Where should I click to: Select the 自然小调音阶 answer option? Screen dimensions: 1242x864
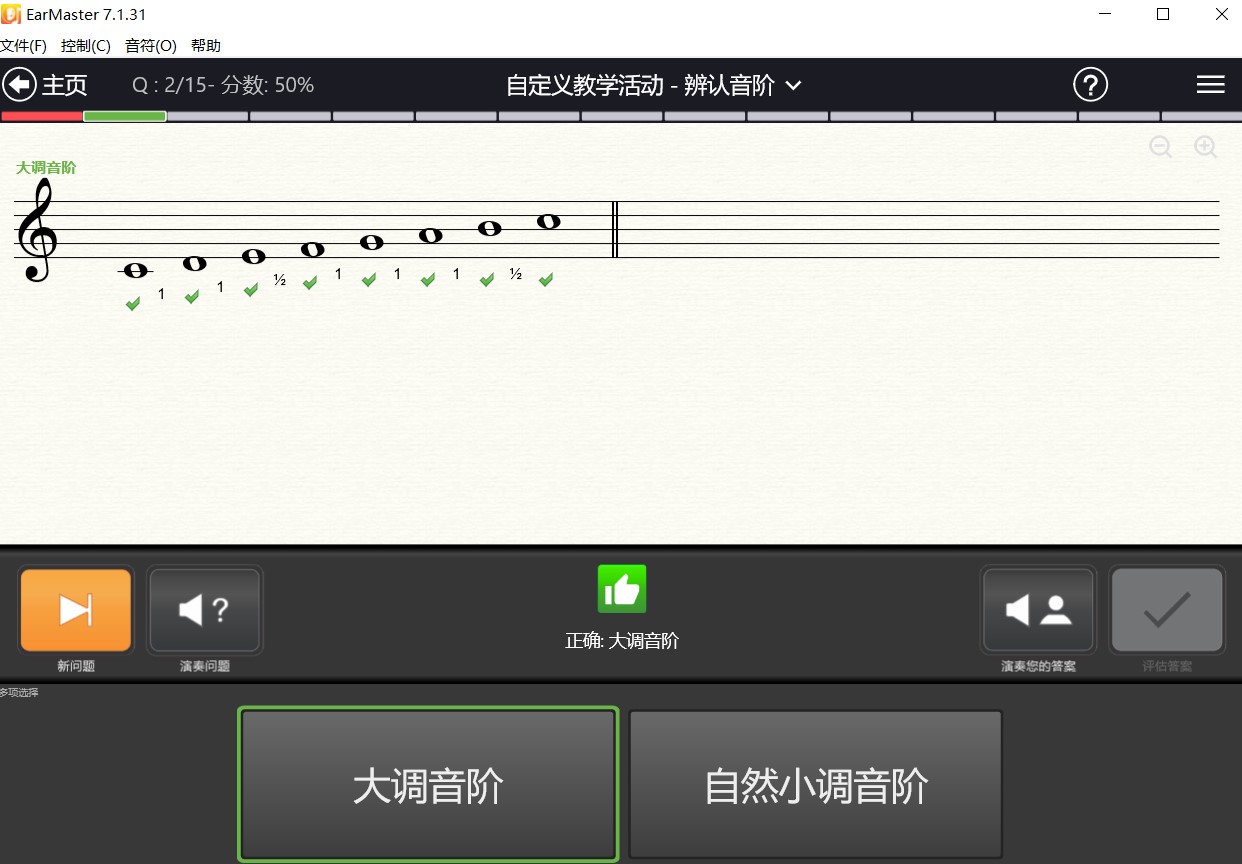(x=815, y=785)
